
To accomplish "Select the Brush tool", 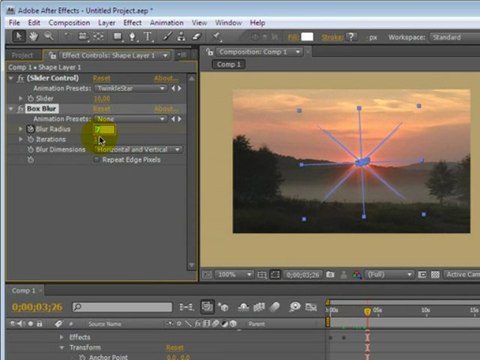I will tap(167, 36).
